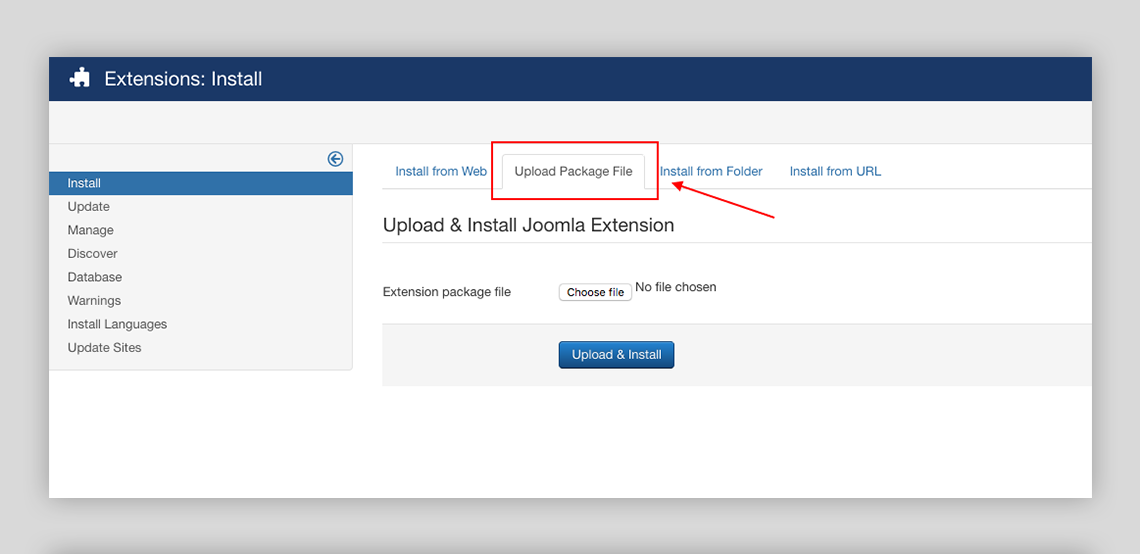The height and width of the screenshot is (554, 1140).
Task: Click the Upload & Install Joomla Extension heading
Action: (x=528, y=225)
